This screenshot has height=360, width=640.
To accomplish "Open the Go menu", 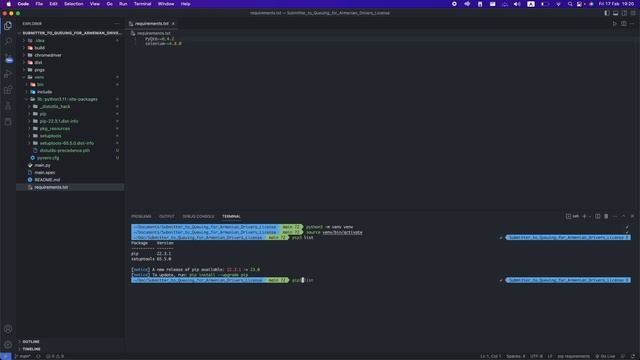I will [109, 4].
